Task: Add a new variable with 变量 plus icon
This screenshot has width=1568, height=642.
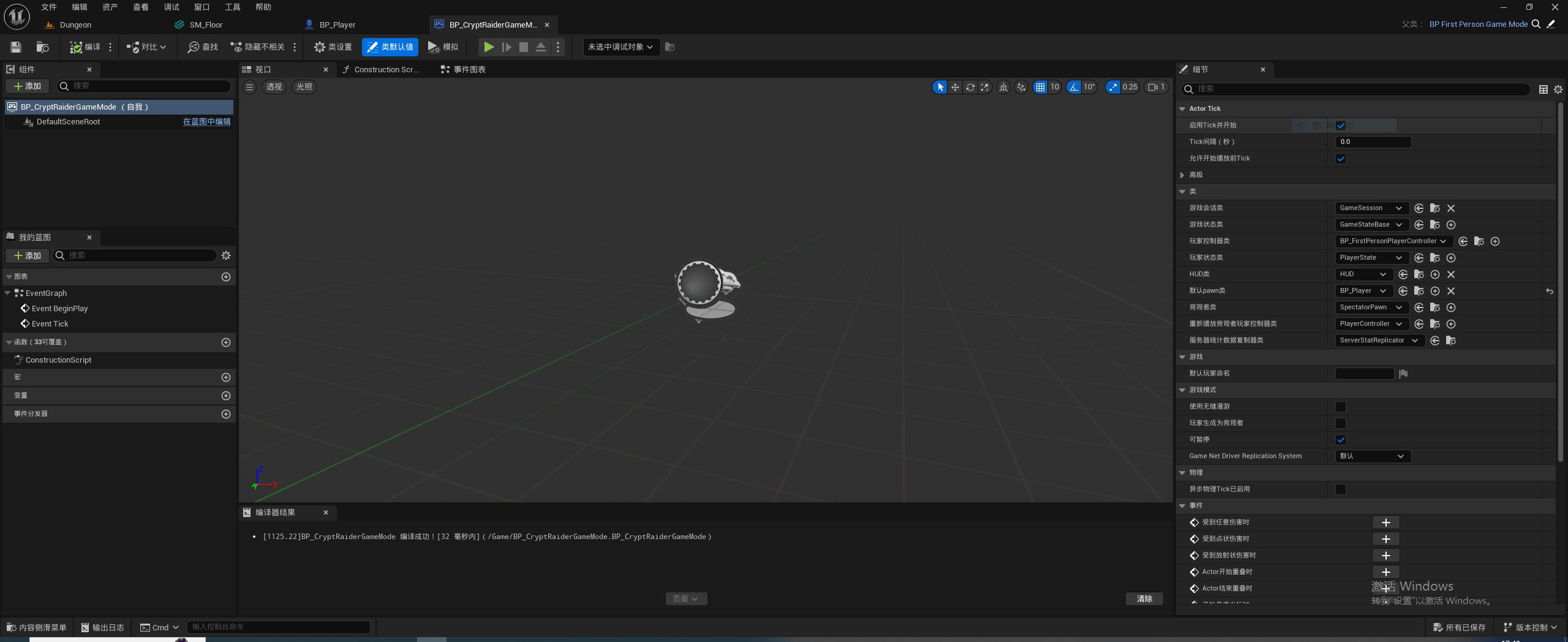Action: click(x=226, y=396)
